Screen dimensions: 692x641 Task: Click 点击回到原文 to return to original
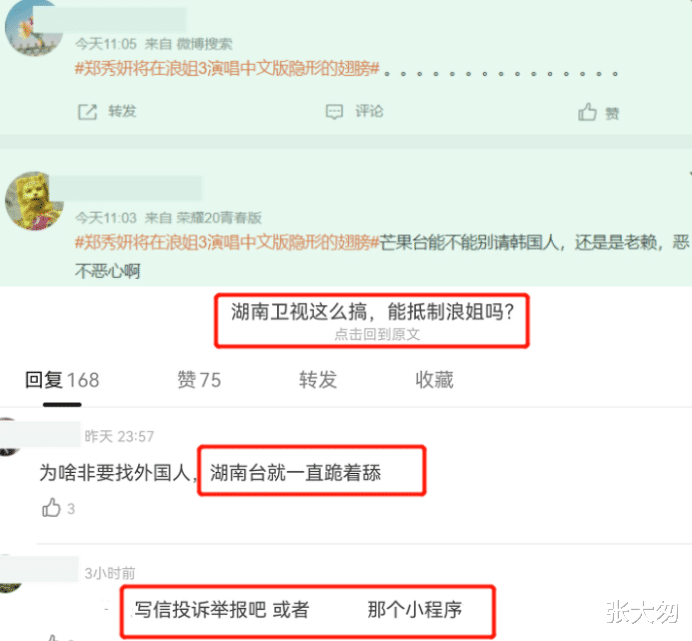tap(377, 334)
